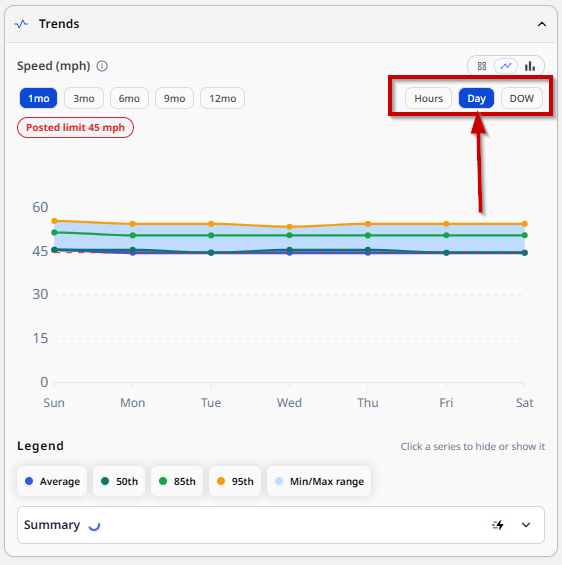
Task: Toggle the Average series in legend
Action: [52, 481]
